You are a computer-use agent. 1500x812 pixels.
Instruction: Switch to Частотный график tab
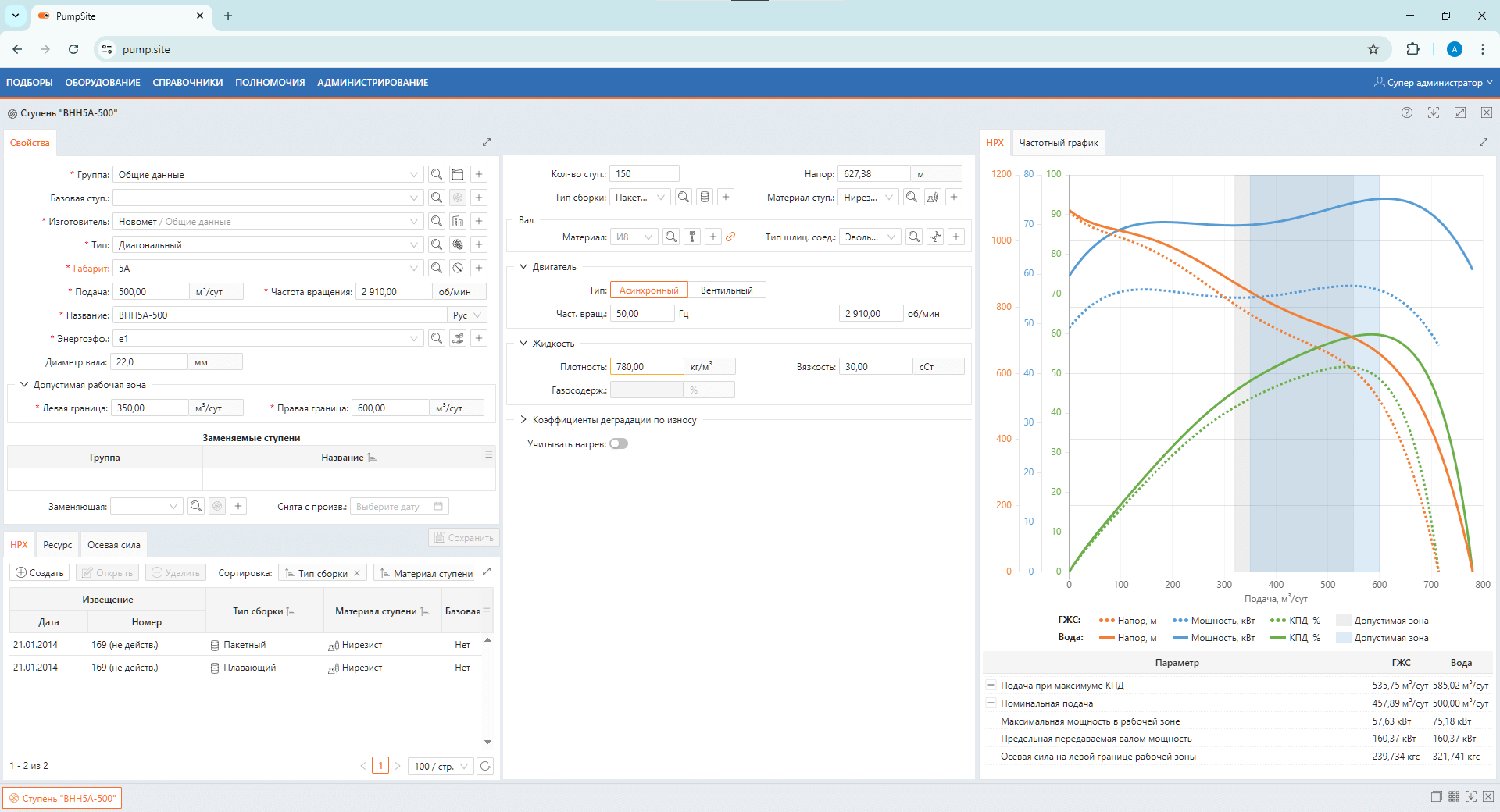[1058, 143]
